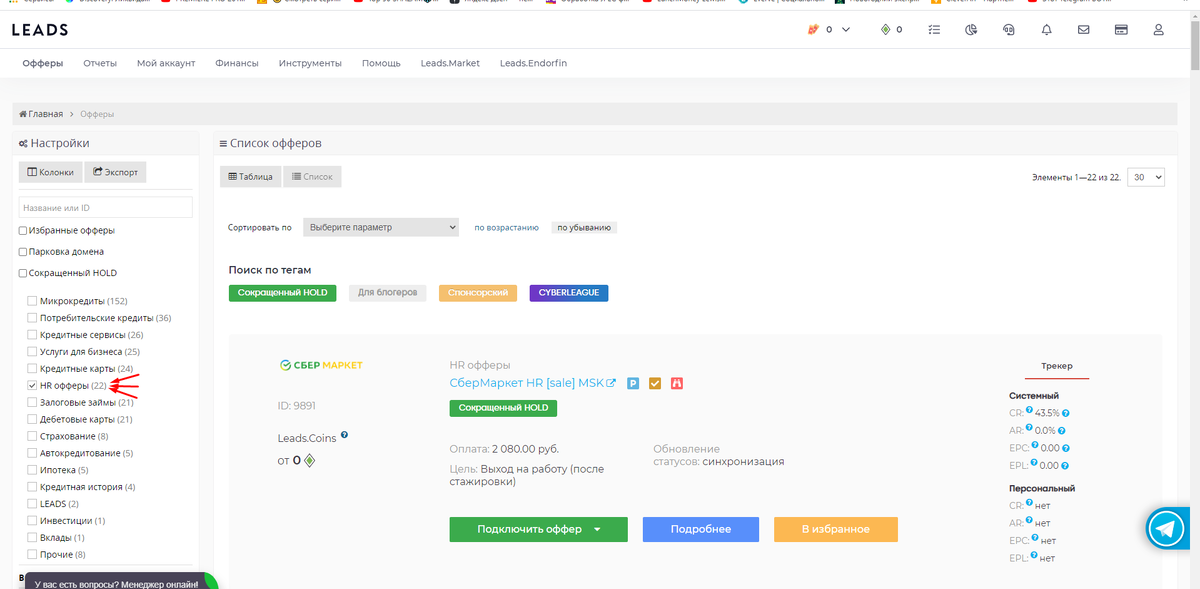Filter by CYBERLEAGUE tag
1200x589 pixels.
click(569, 293)
